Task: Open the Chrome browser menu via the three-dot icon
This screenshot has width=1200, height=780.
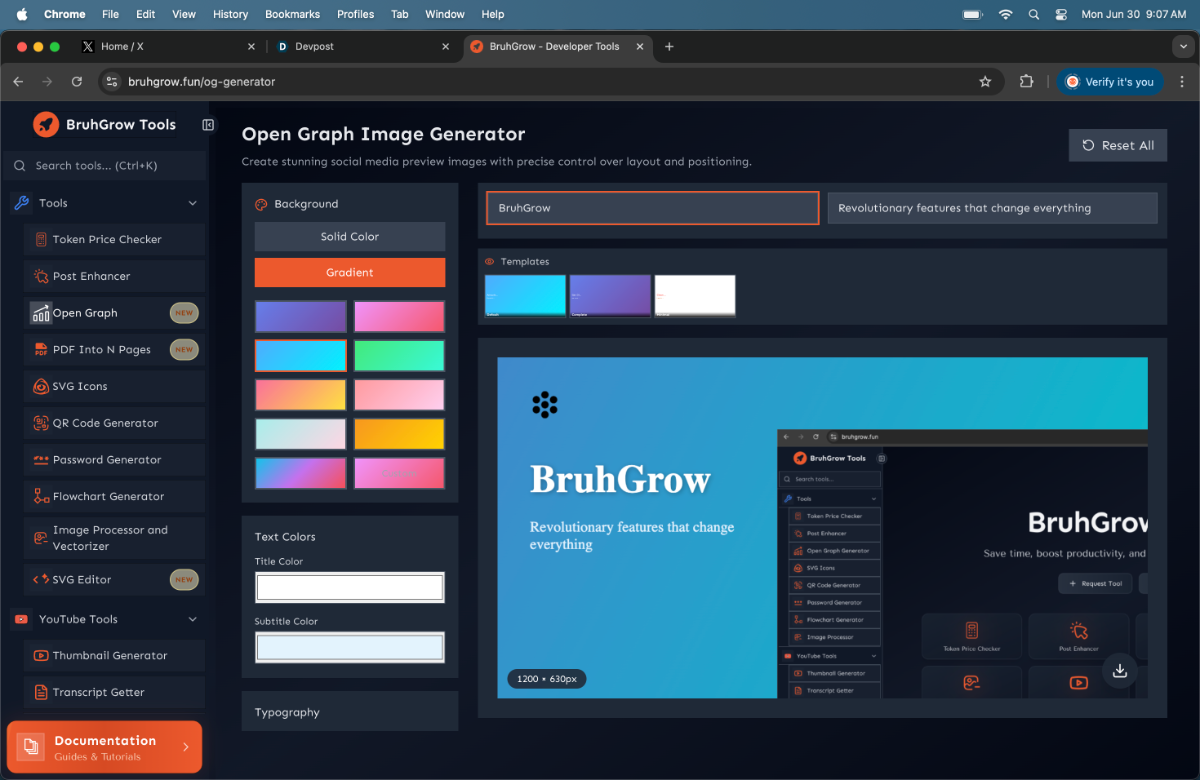Action: click(1182, 82)
